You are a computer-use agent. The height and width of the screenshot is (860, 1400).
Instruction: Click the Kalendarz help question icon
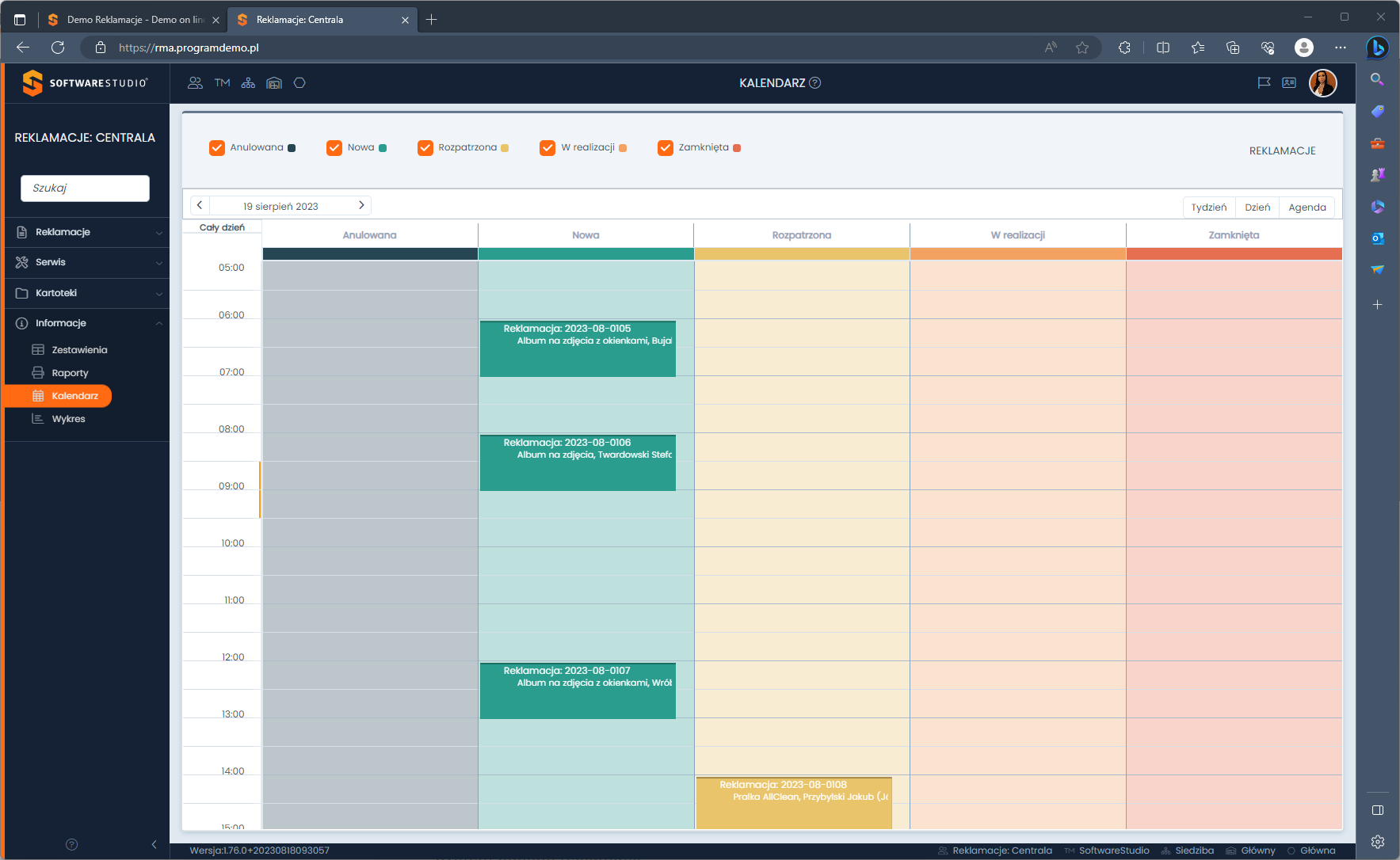814,83
